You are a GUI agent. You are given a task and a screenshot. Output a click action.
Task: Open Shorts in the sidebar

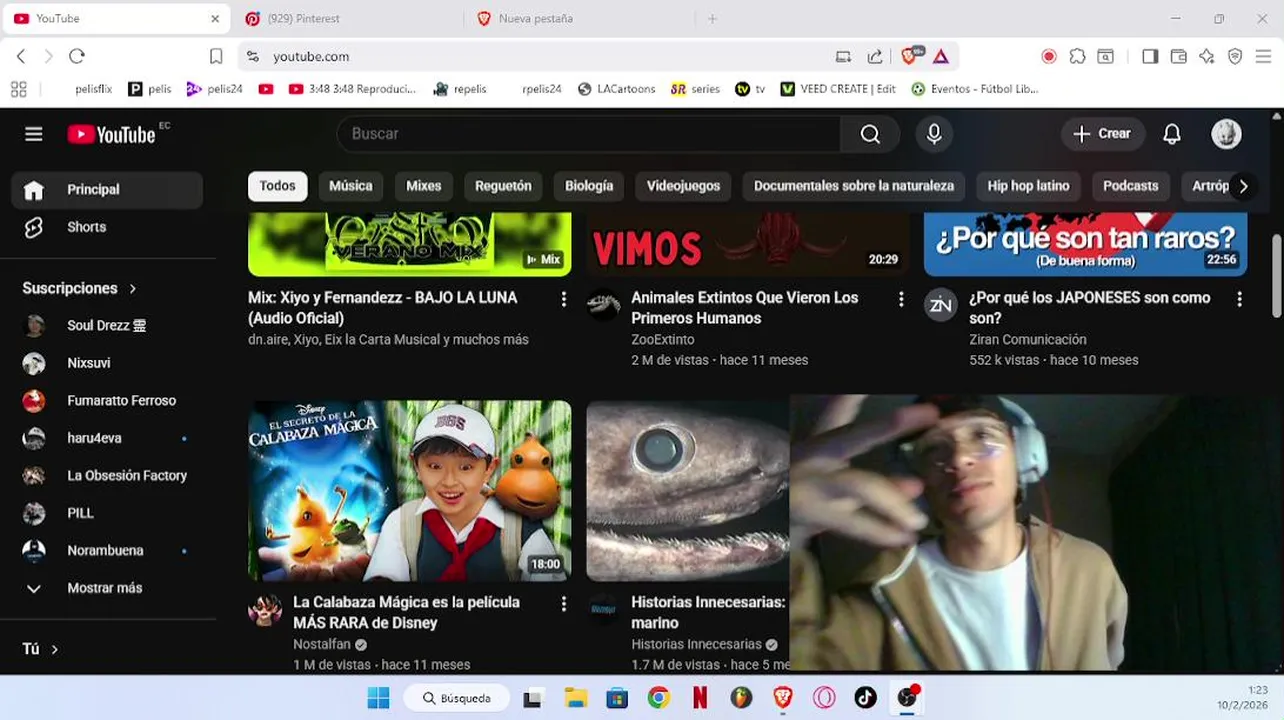[x=107, y=227]
